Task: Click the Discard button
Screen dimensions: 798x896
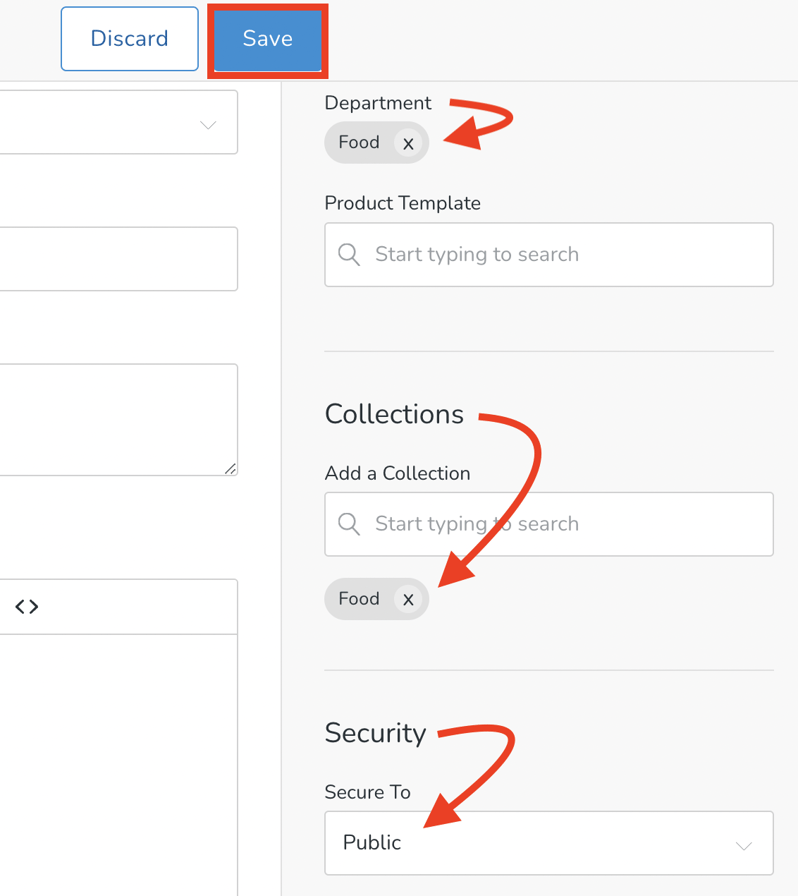Action: click(129, 38)
